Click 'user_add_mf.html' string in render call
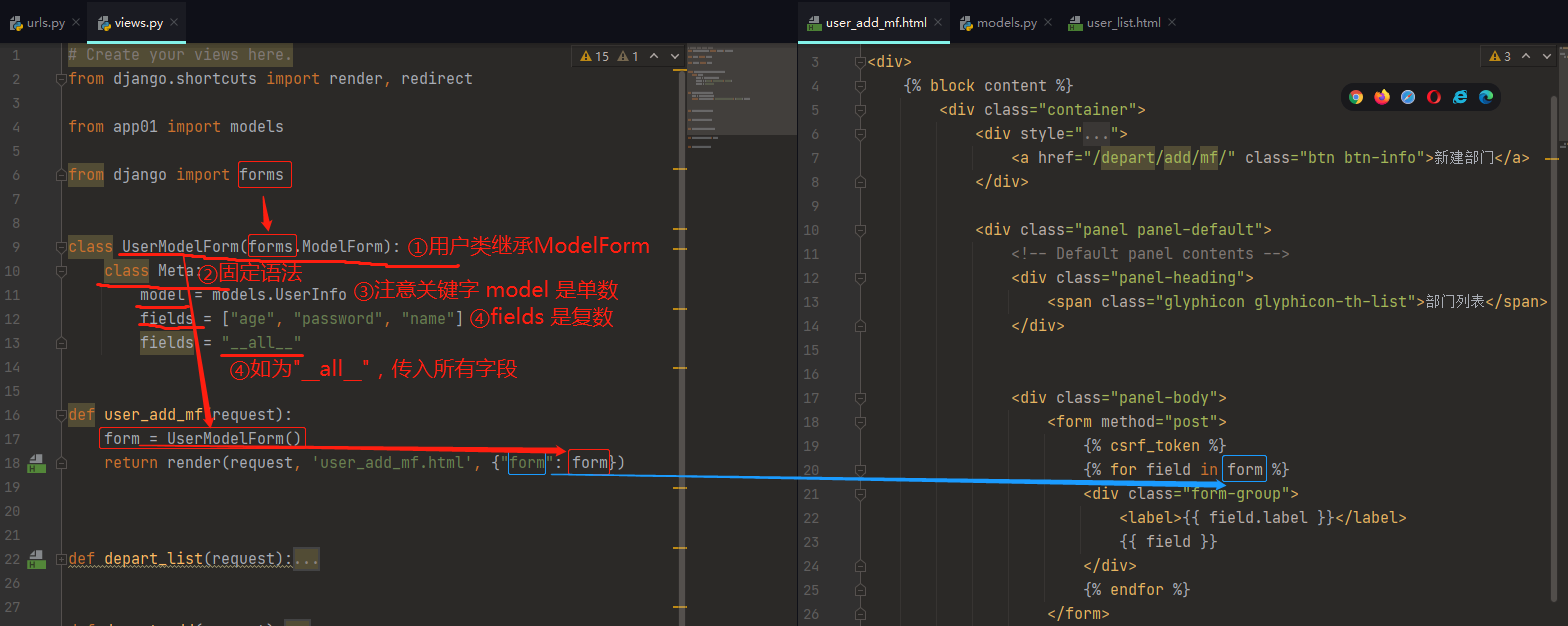The height and width of the screenshot is (626, 1568). click(x=392, y=462)
